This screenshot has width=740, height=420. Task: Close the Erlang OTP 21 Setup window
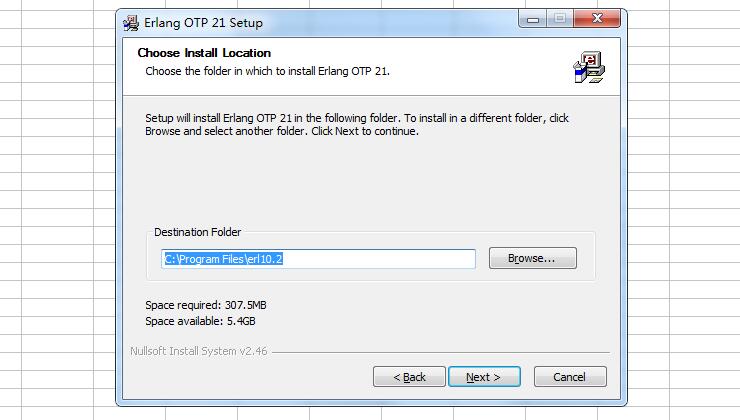pos(597,19)
